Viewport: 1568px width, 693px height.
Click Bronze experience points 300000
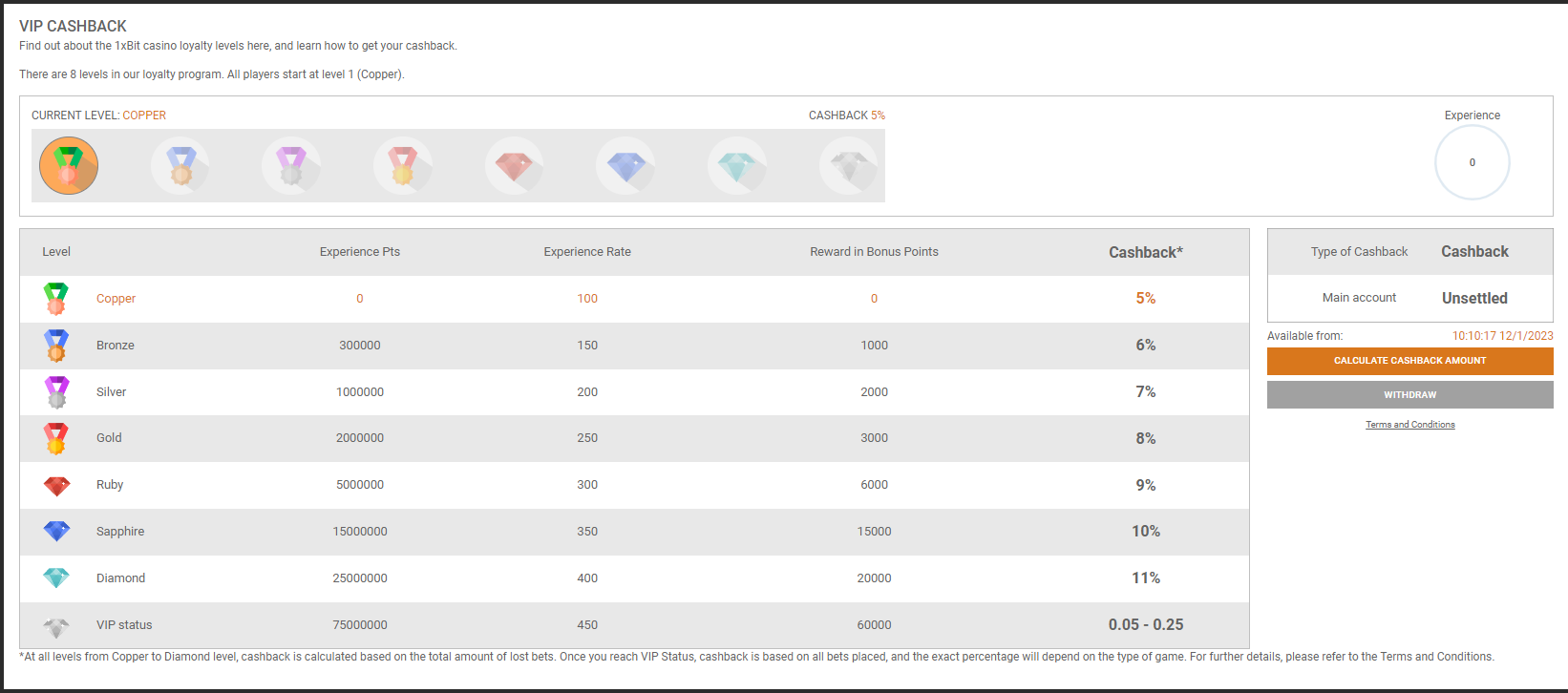pyautogui.click(x=360, y=346)
